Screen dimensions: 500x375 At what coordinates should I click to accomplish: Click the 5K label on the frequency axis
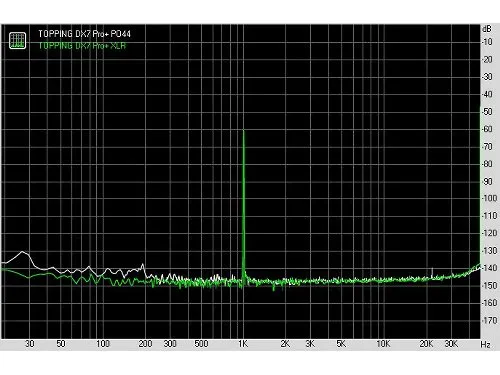[x=341, y=344]
